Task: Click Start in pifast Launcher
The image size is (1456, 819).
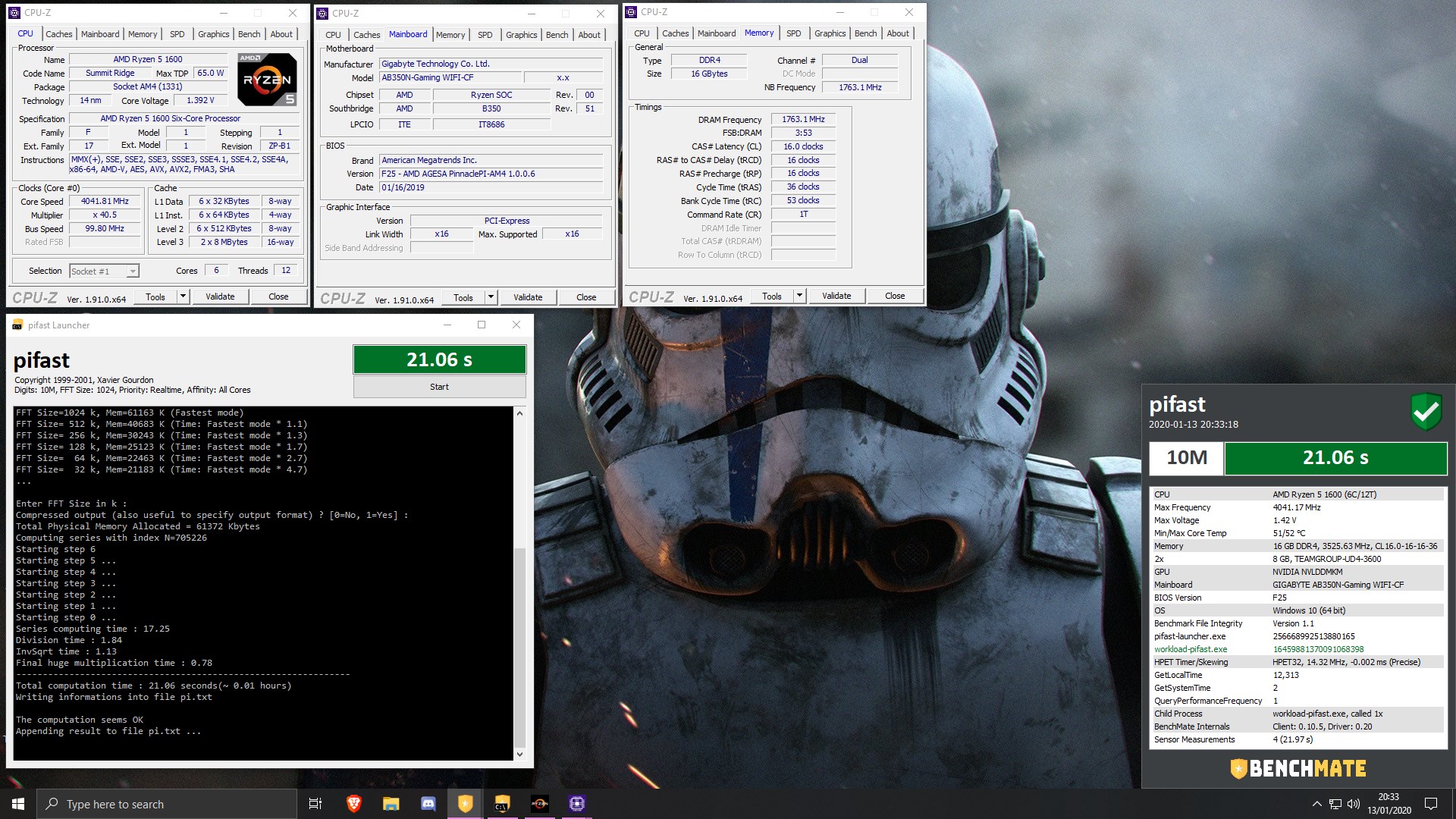Action: tap(439, 387)
